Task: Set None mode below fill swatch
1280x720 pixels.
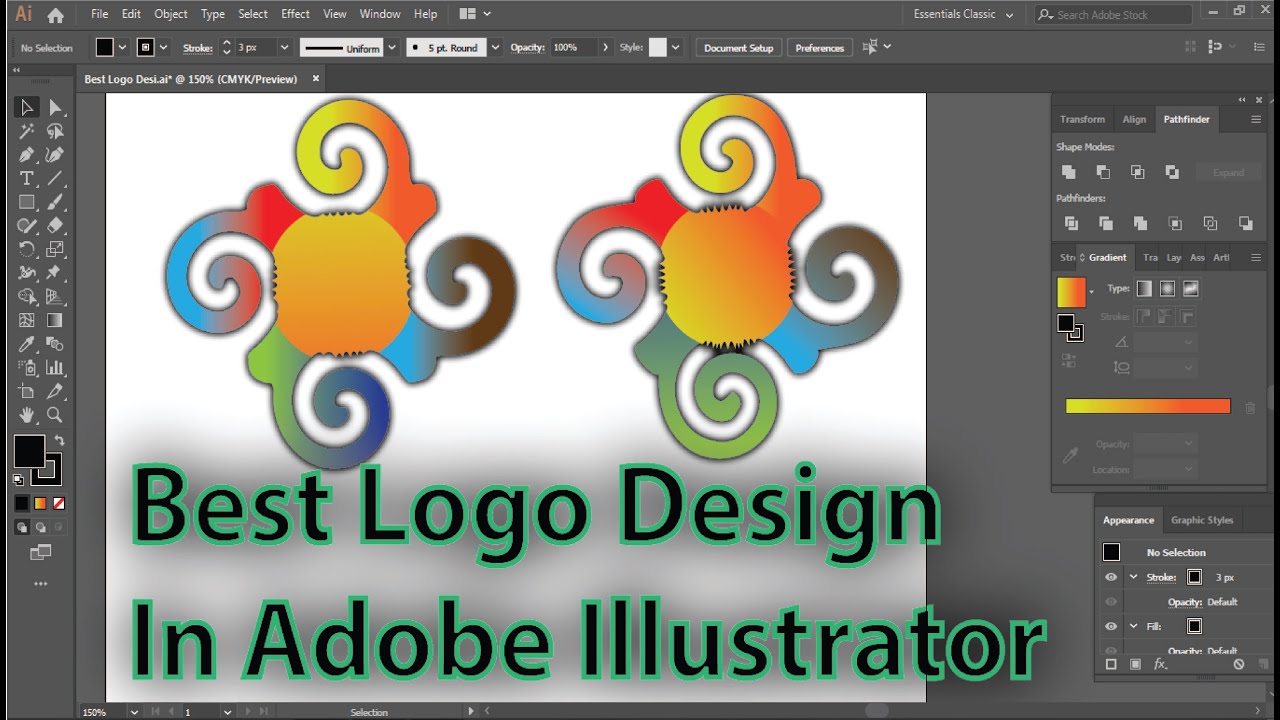Action: (58, 503)
